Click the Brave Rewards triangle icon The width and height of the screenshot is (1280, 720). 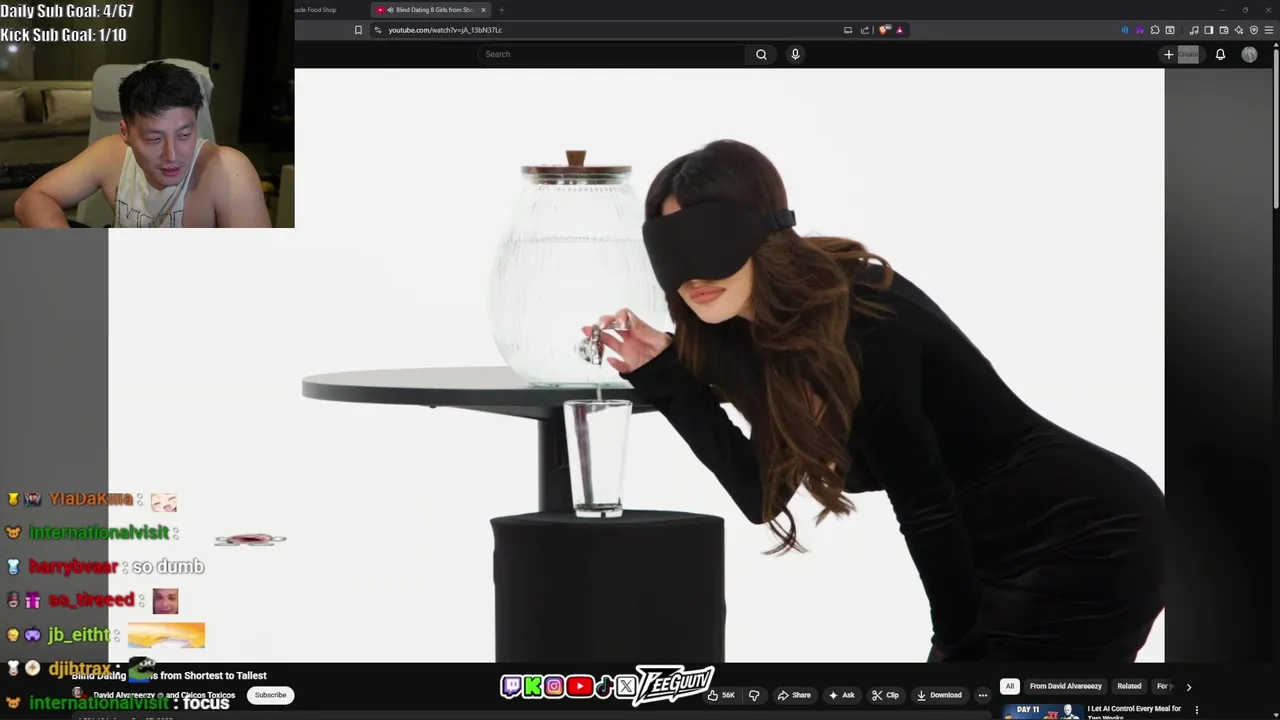click(x=900, y=30)
